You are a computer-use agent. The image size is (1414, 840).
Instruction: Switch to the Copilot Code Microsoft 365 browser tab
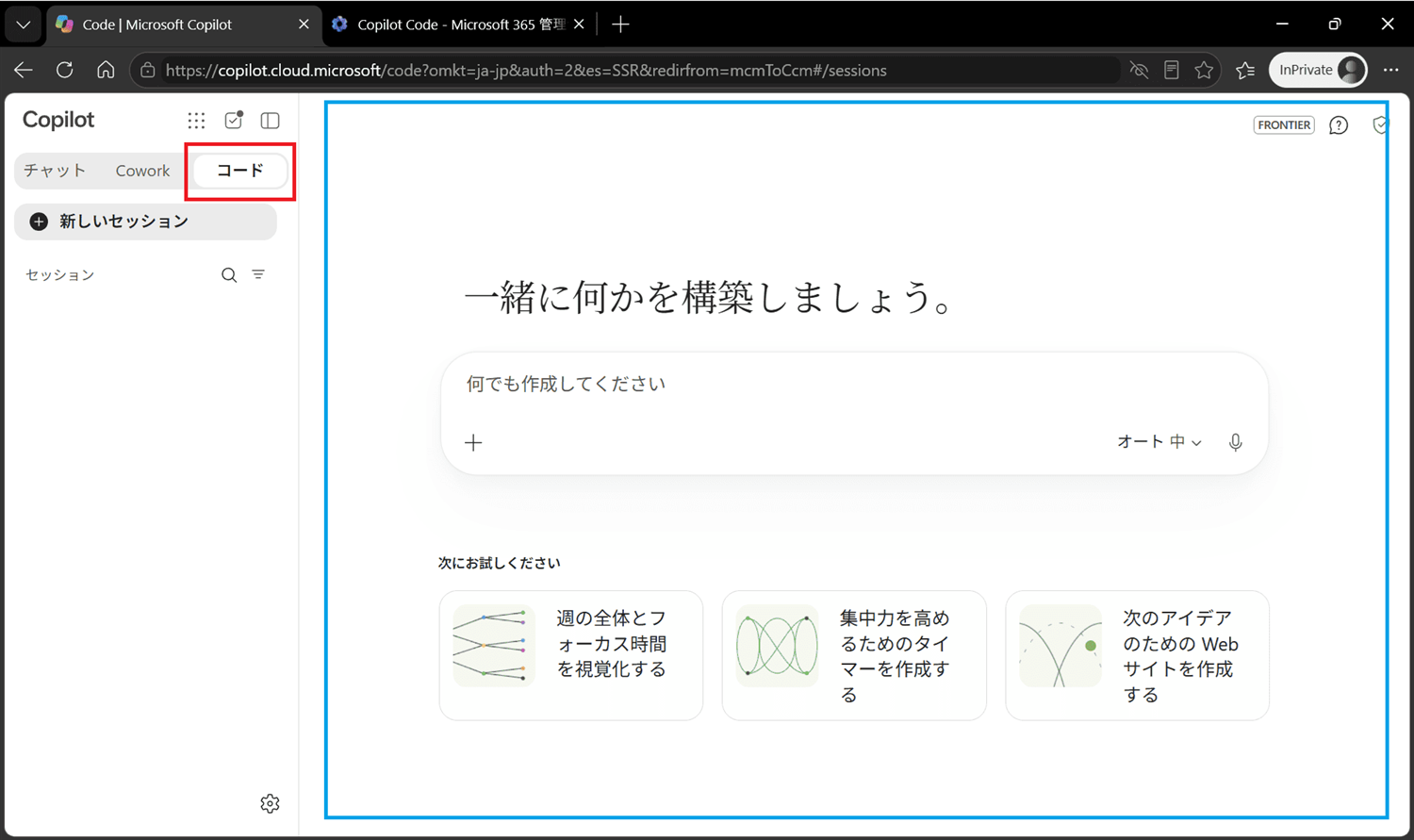click(460, 25)
